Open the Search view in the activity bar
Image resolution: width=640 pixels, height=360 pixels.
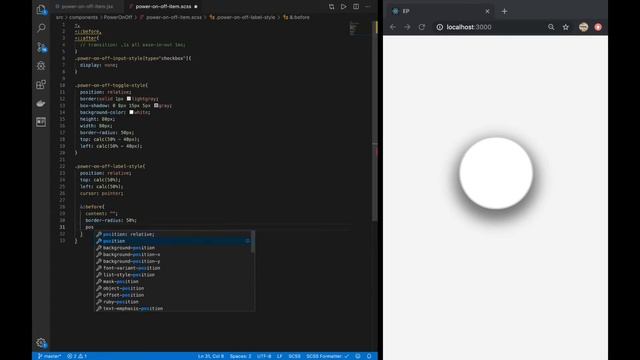tap(41, 28)
